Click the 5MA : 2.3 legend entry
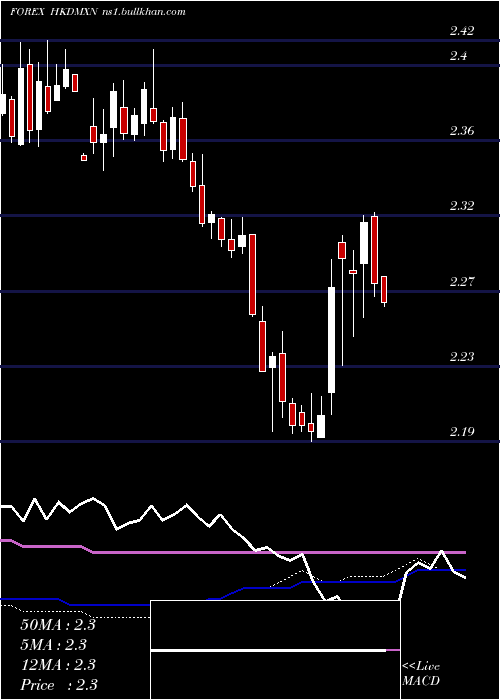Image resolution: width=500 pixels, height=700 pixels. coord(54,645)
